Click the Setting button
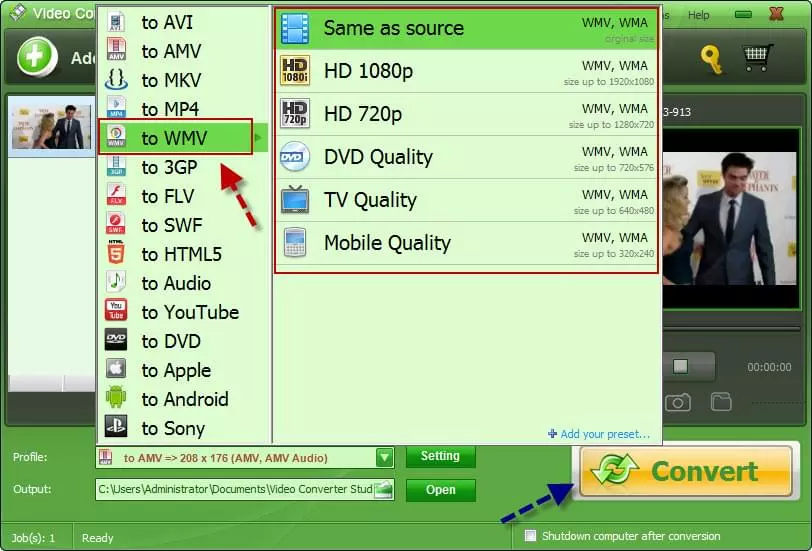 pos(440,456)
